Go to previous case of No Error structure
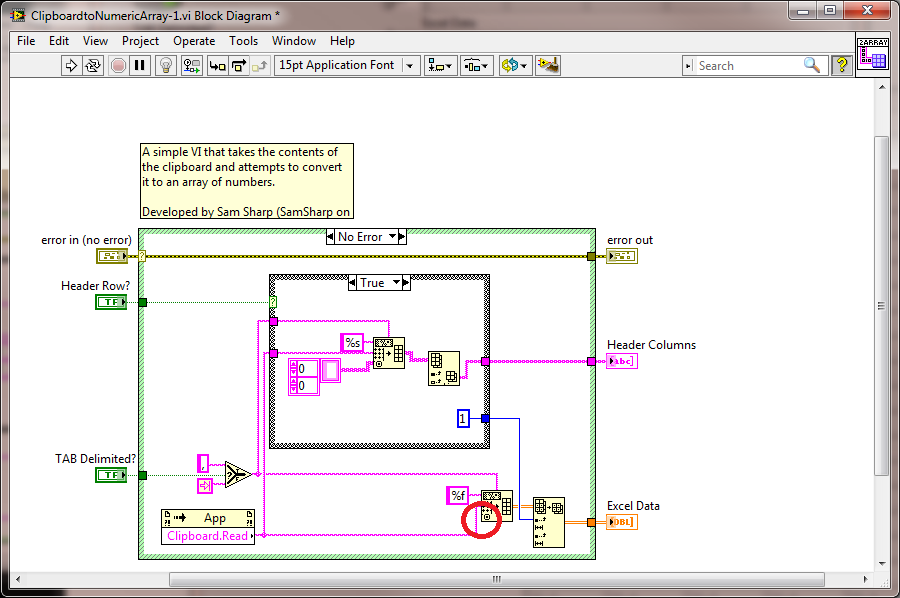Screen dimensions: 900x598 tap(330, 236)
